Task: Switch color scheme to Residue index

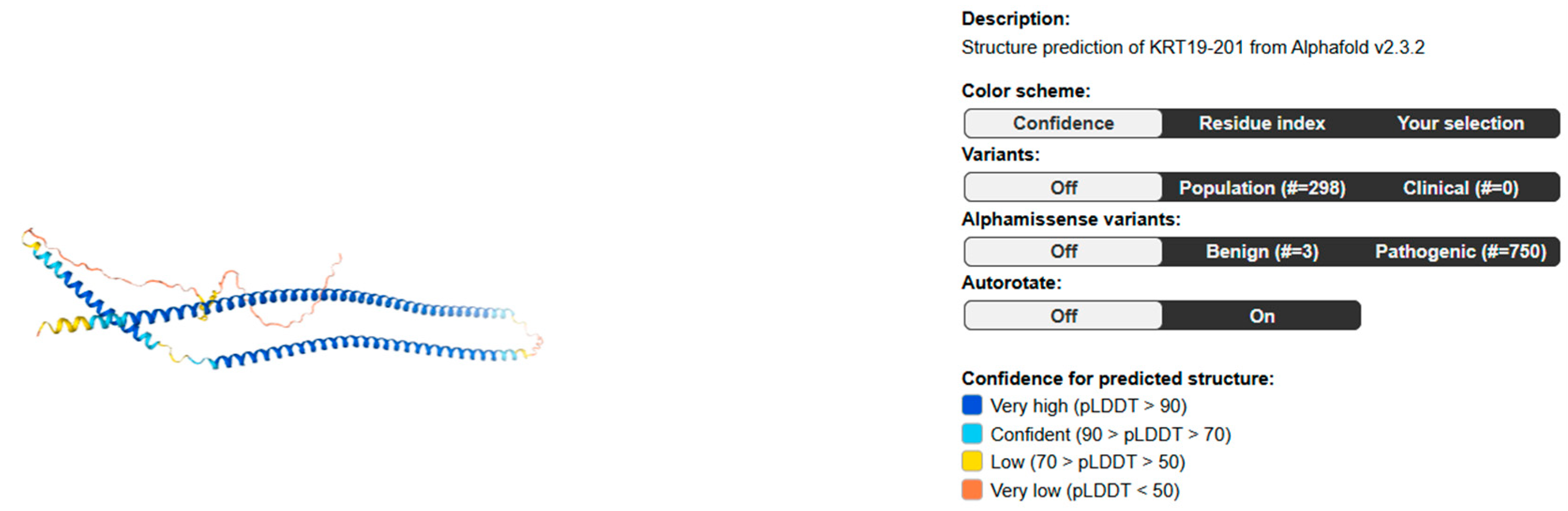Action: pyautogui.click(x=1261, y=124)
